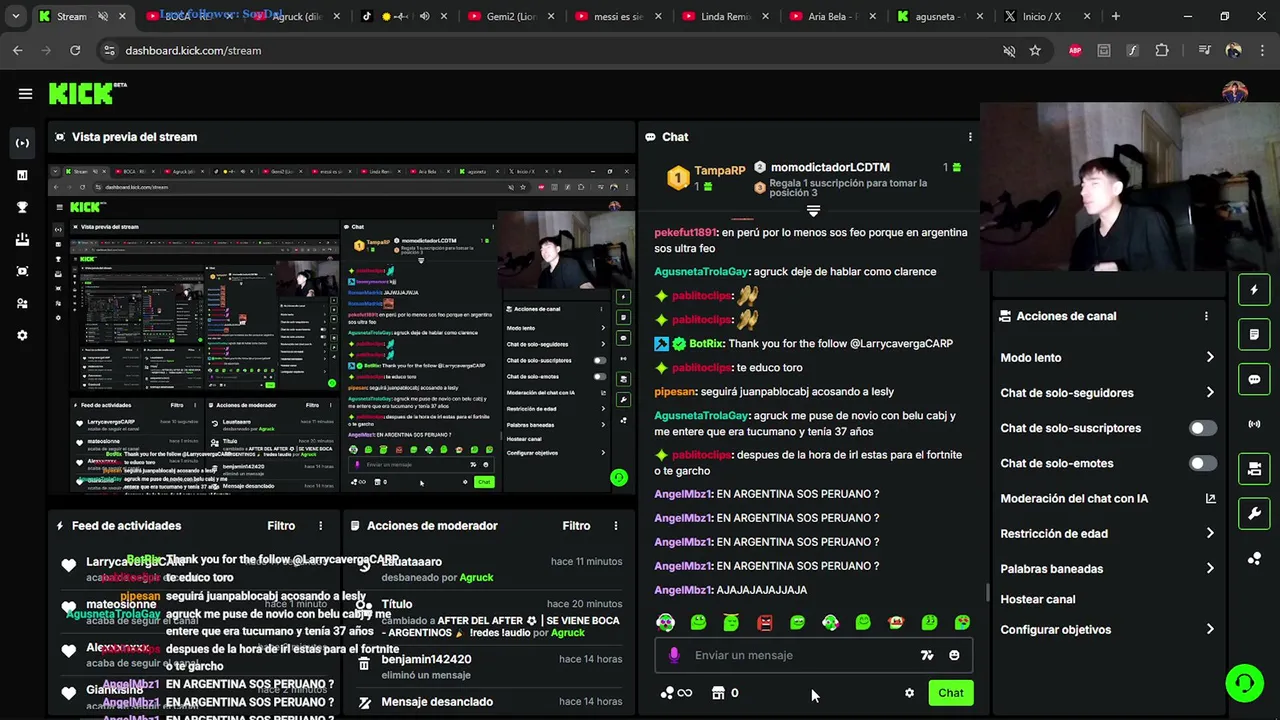Click the stream preview thumbnail
1280x720 pixels.
(341, 327)
